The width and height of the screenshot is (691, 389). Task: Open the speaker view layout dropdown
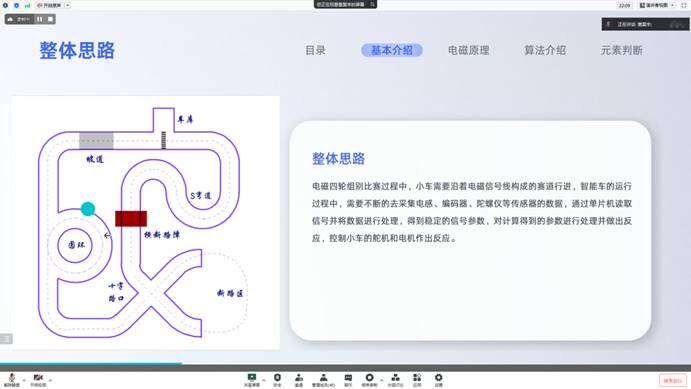657,5
